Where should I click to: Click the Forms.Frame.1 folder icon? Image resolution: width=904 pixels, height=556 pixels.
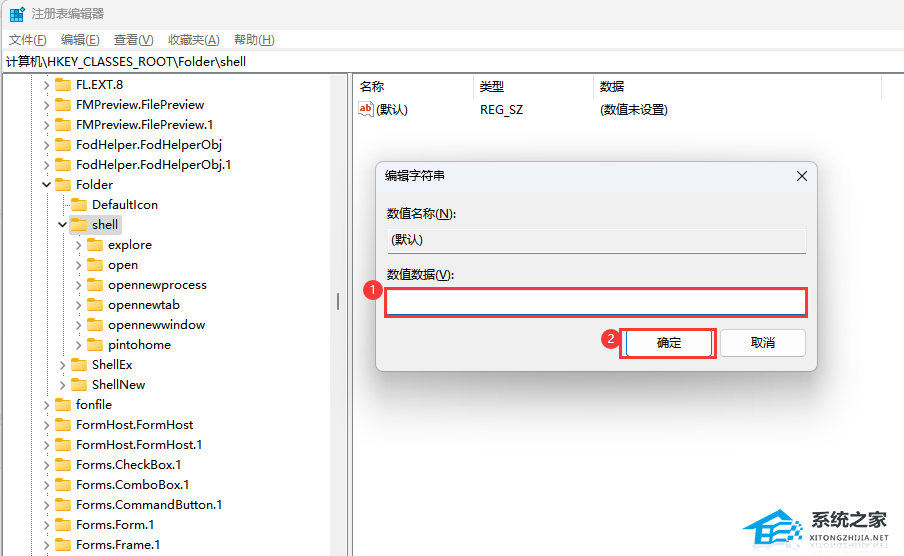point(63,545)
